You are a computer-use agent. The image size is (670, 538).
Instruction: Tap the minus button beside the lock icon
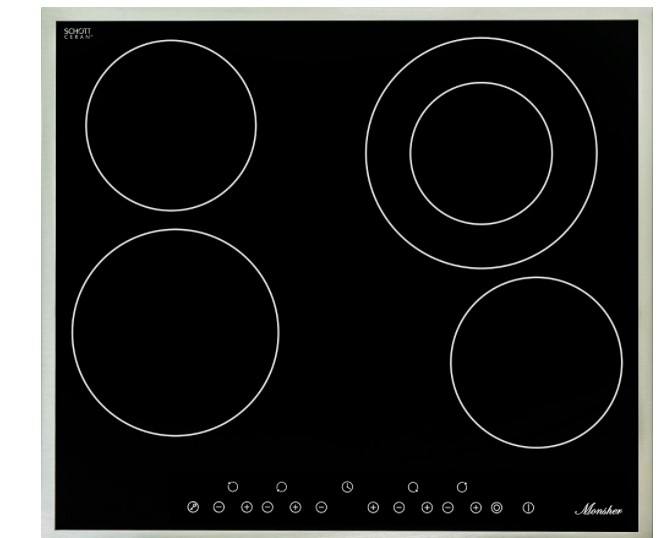pos(219,508)
